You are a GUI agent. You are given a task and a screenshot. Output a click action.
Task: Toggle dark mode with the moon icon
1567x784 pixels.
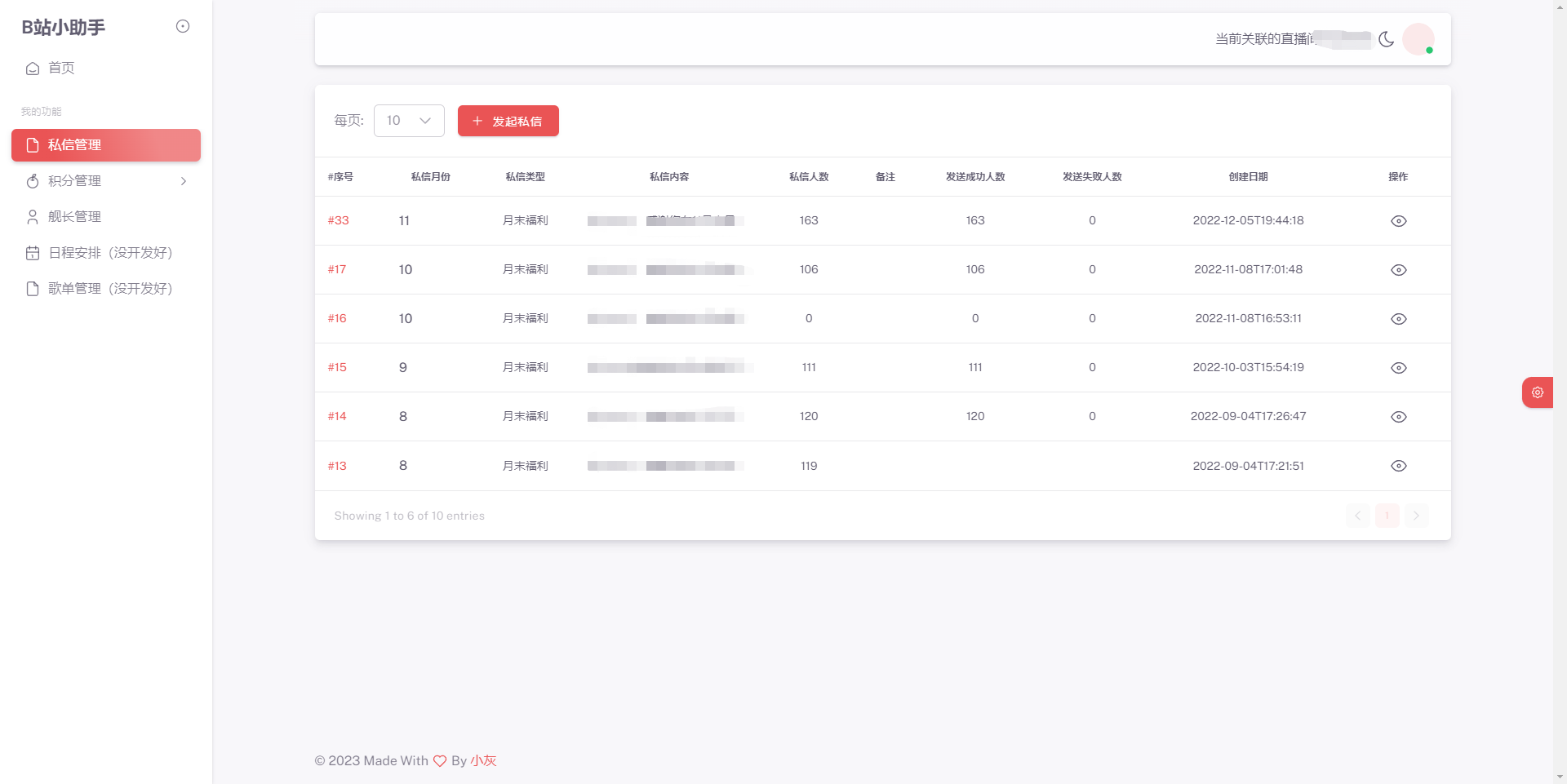point(1386,39)
